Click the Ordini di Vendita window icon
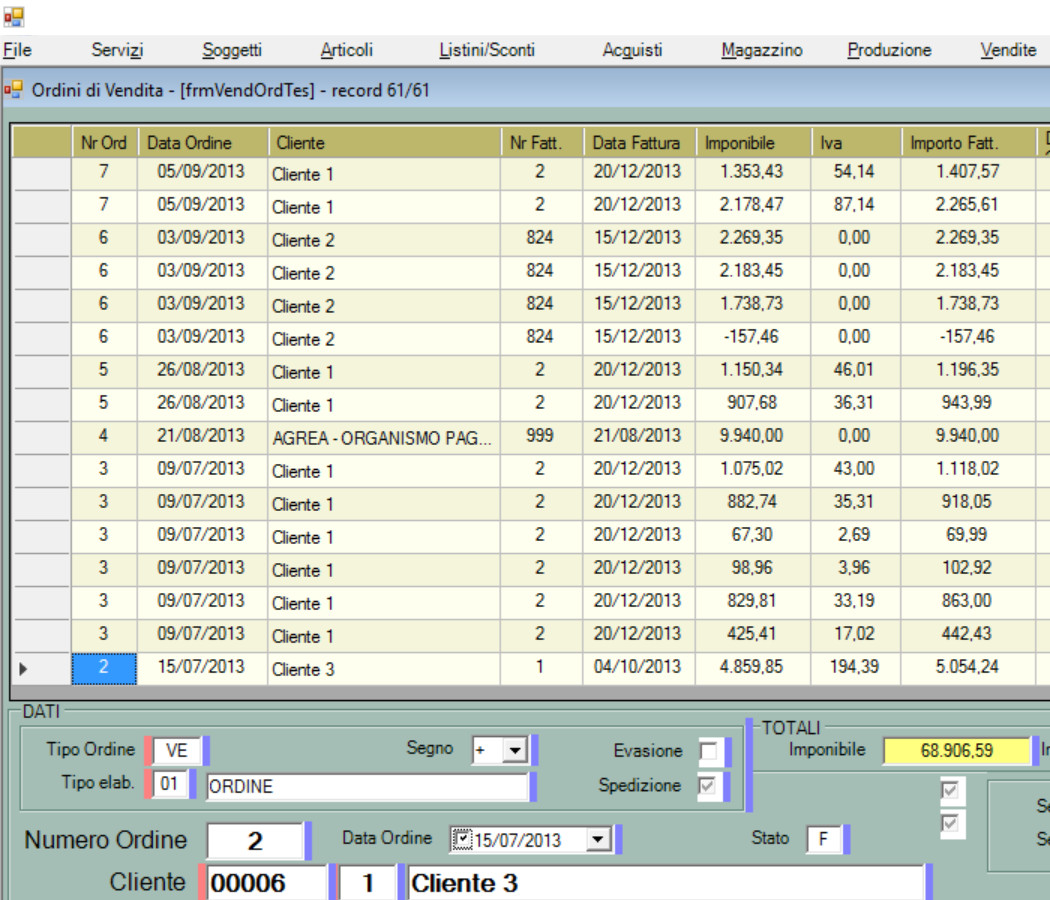This screenshot has width=1050, height=900. pos(13,90)
